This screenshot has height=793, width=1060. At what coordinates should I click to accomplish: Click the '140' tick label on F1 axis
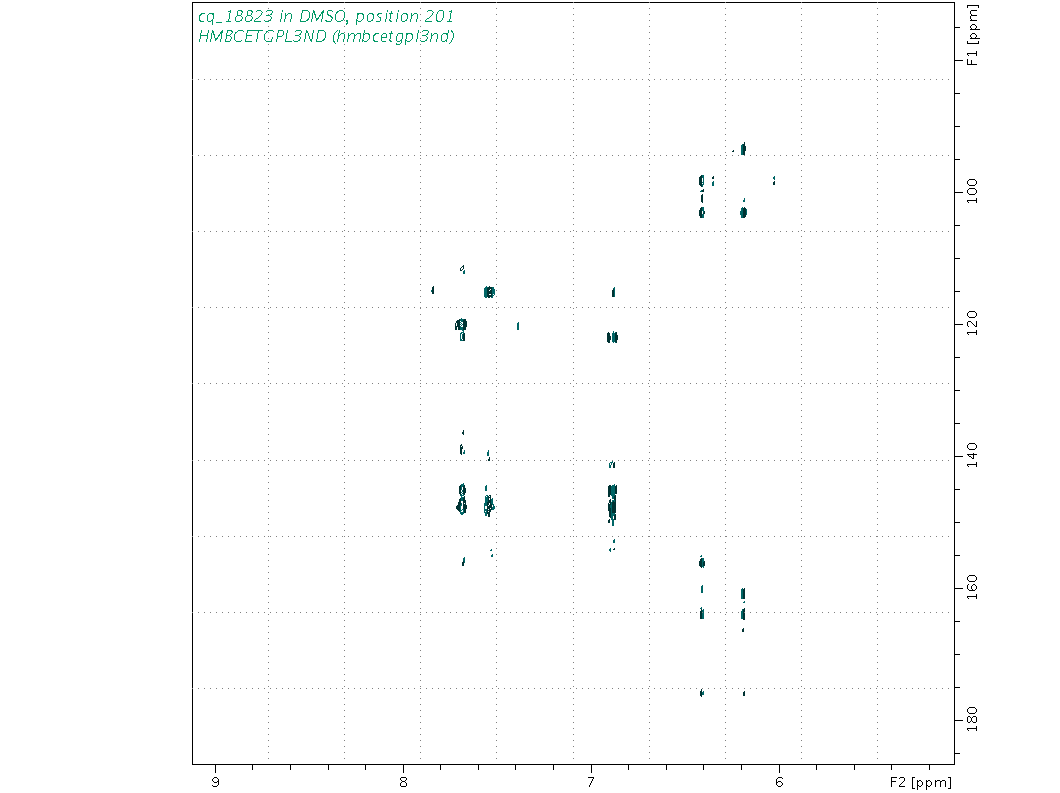point(972,456)
